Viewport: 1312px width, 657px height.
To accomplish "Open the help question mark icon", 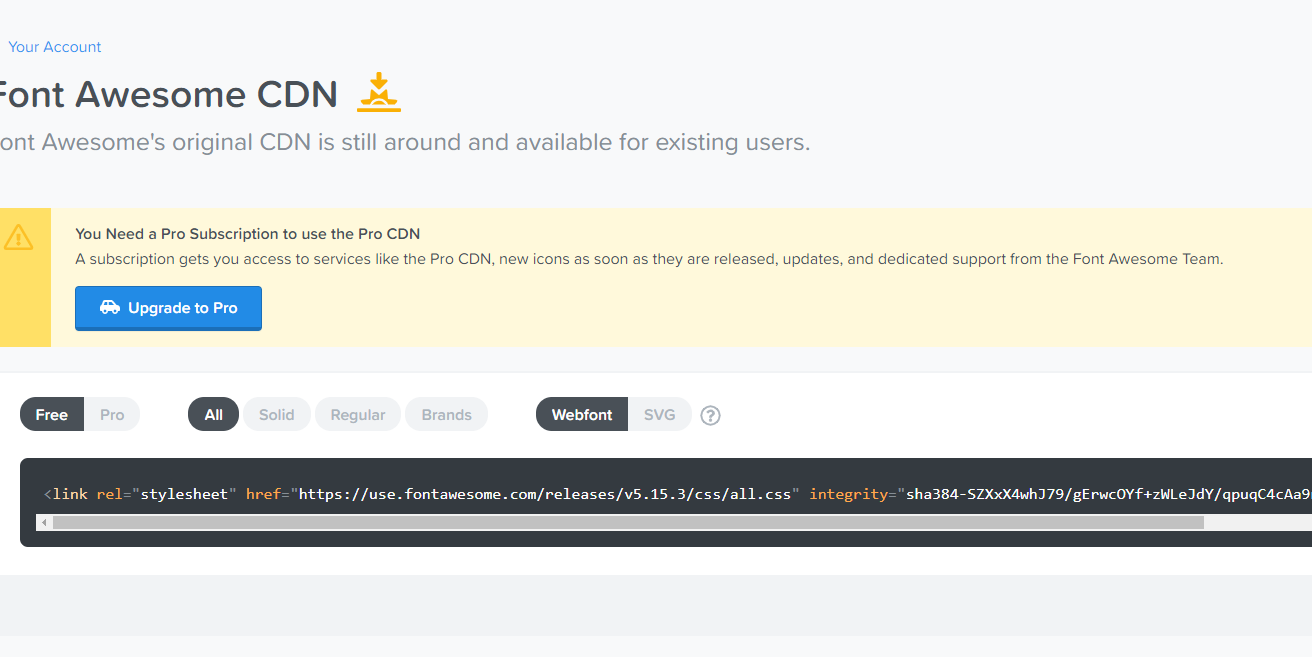I will [710, 415].
